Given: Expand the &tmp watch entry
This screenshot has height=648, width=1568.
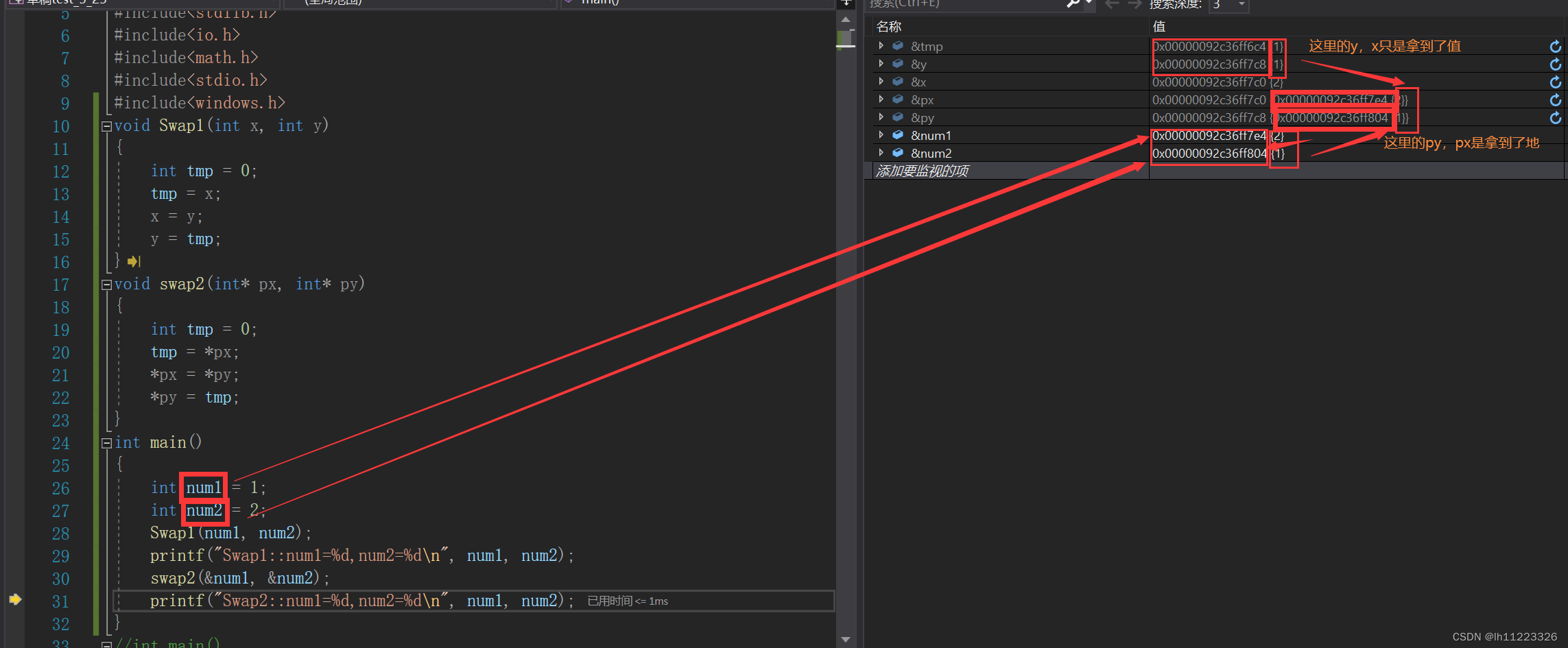Looking at the screenshot, I should (881, 46).
